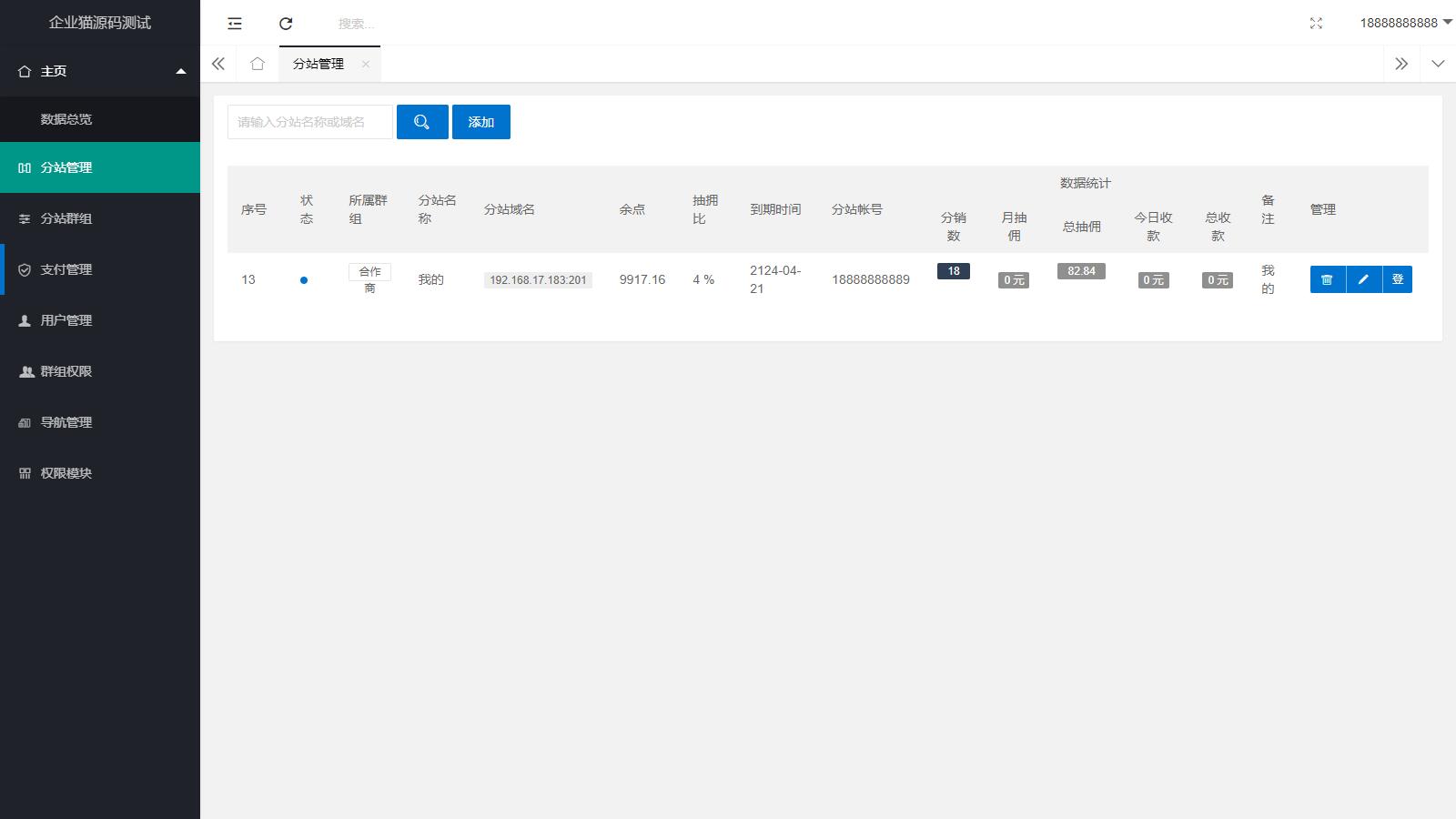Focus the site name or domain search field
Viewport: 1456px width, 819px height.
(309, 122)
